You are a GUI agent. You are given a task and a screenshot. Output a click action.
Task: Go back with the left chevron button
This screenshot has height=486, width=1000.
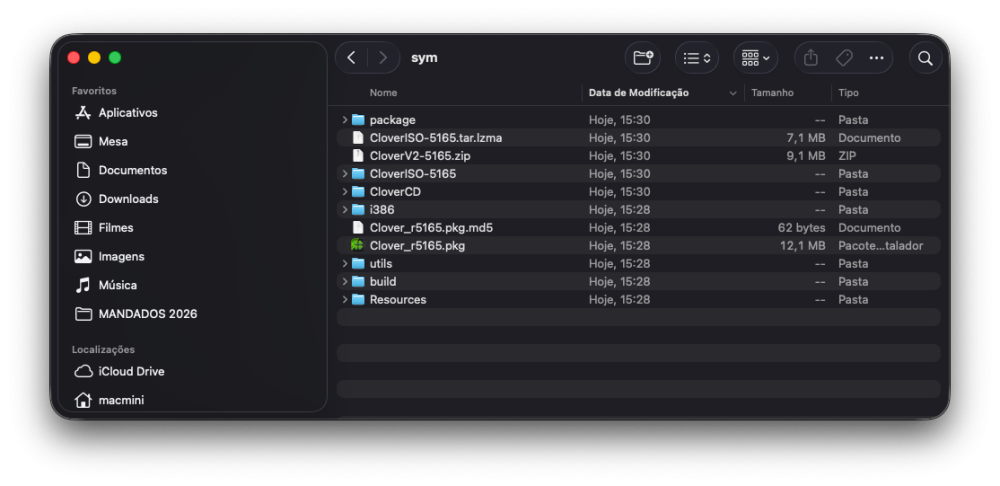pyautogui.click(x=351, y=58)
